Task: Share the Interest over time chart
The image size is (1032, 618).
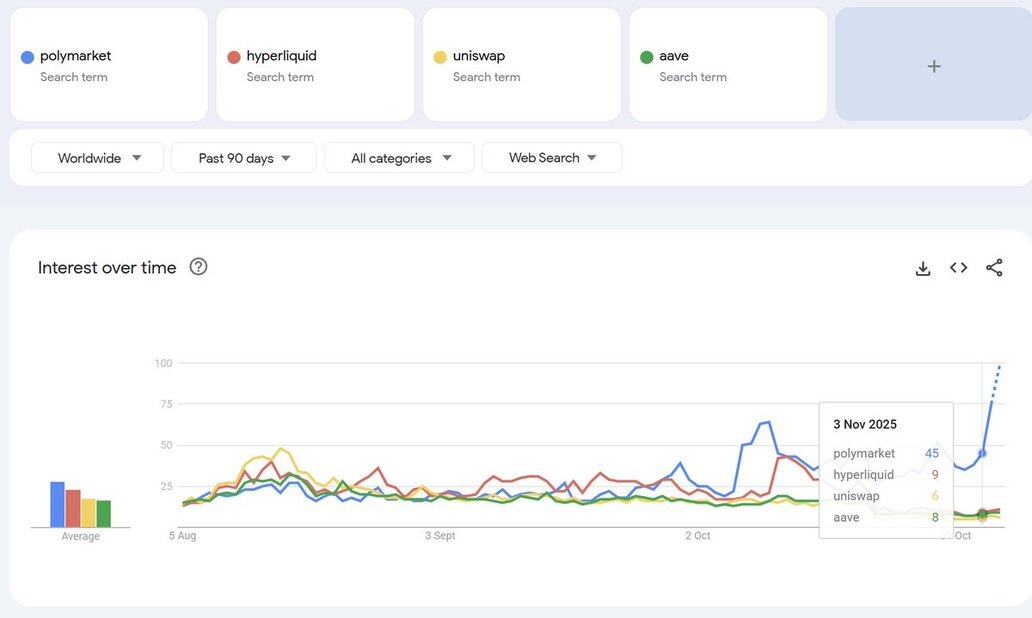Action: (x=994, y=268)
